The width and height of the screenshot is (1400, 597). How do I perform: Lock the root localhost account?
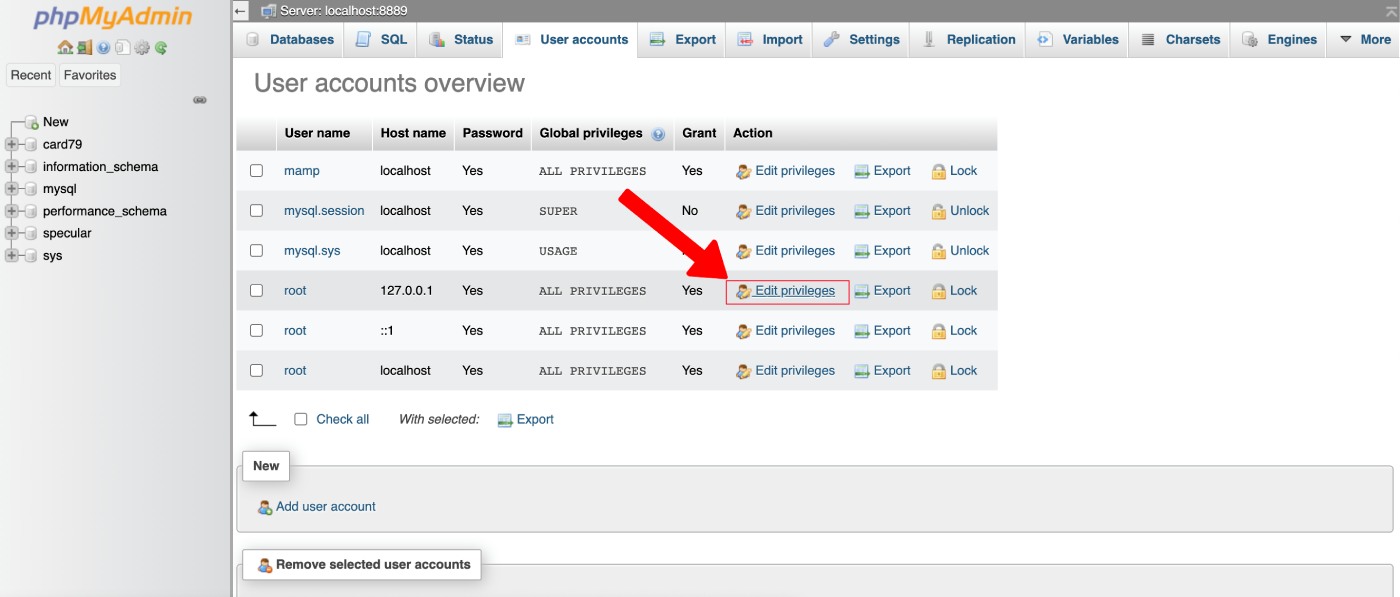click(954, 371)
